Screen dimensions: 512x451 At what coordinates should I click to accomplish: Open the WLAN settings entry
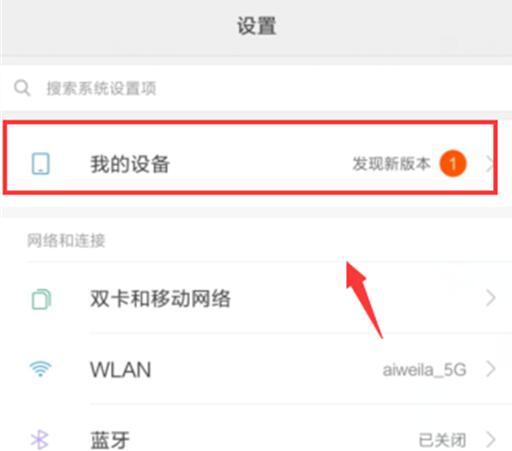[x=256, y=369]
